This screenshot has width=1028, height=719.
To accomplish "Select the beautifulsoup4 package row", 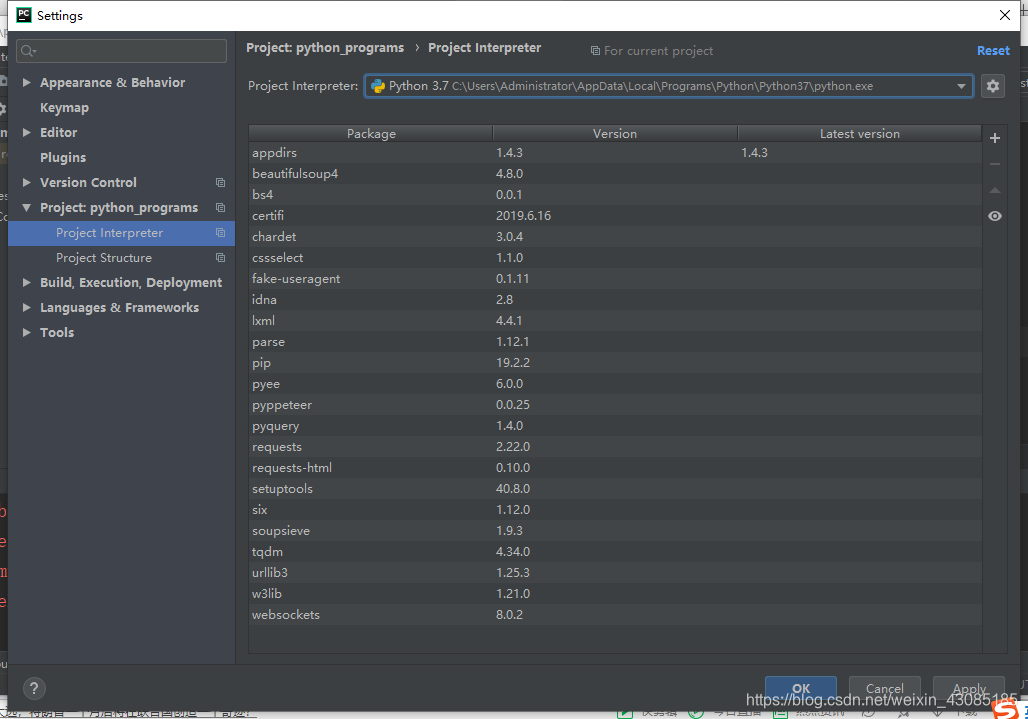I will [x=615, y=174].
